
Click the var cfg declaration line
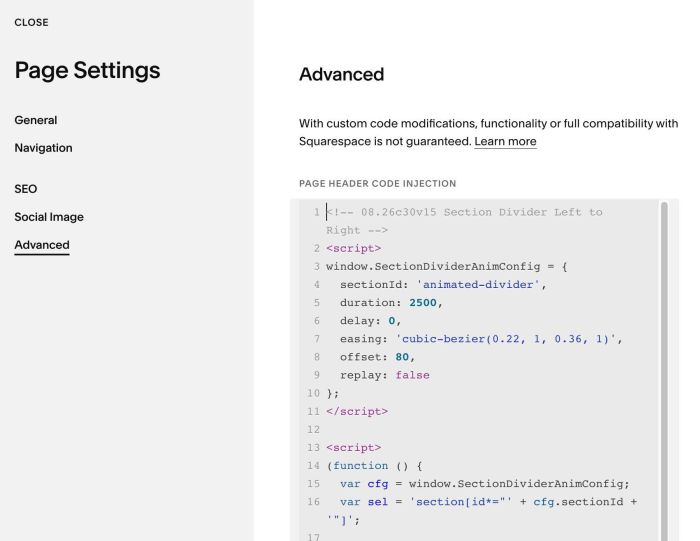[484, 483]
